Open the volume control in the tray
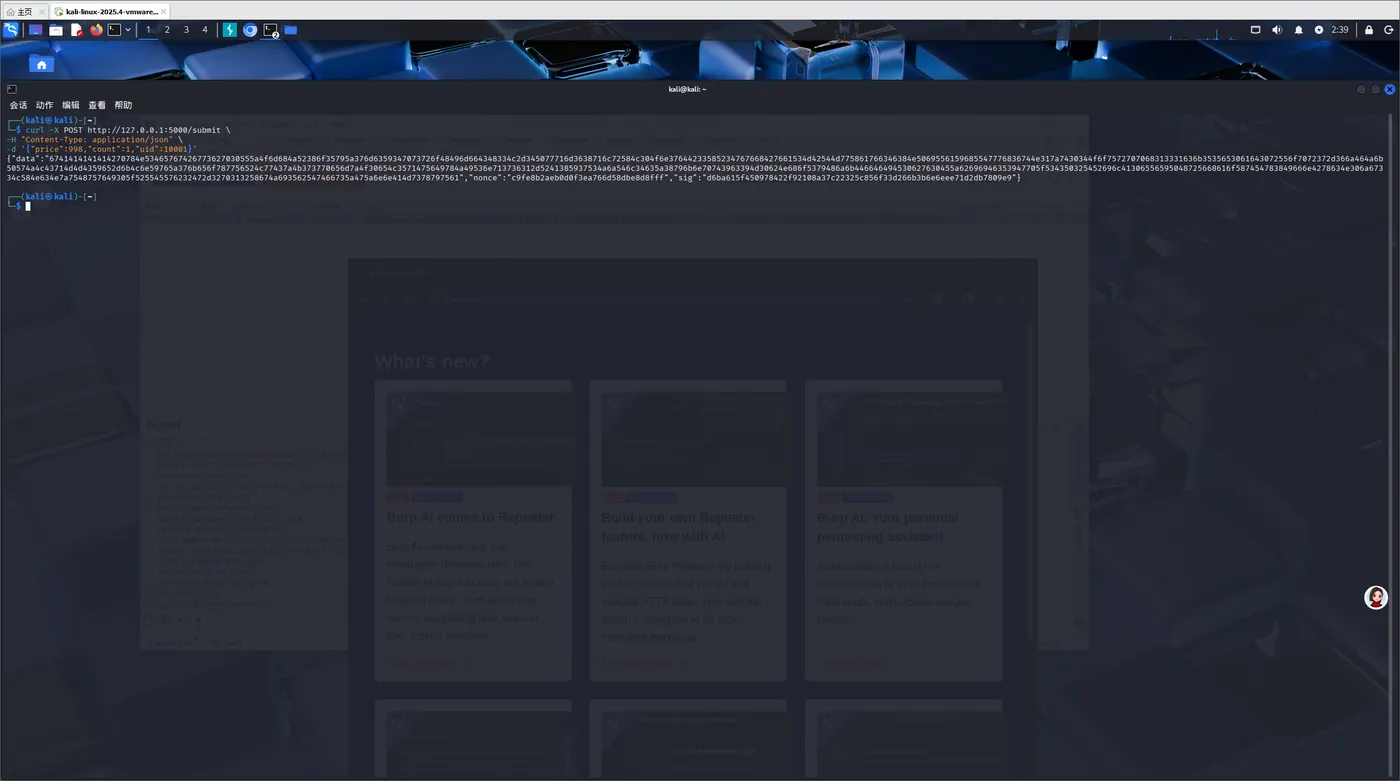The image size is (1400, 781). pos(1277,30)
